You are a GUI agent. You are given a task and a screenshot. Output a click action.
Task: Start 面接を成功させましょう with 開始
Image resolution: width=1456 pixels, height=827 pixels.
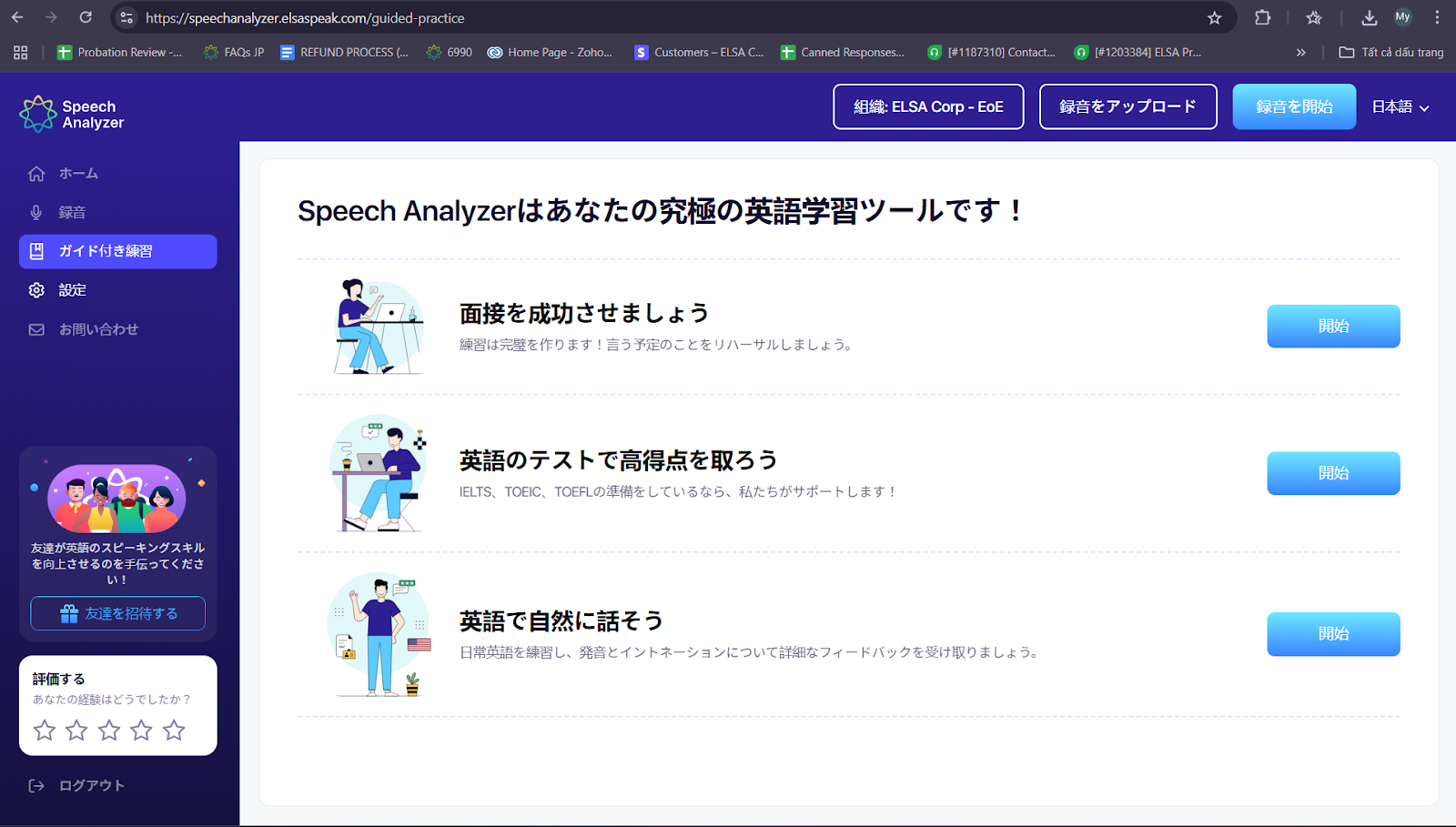(1333, 326)
